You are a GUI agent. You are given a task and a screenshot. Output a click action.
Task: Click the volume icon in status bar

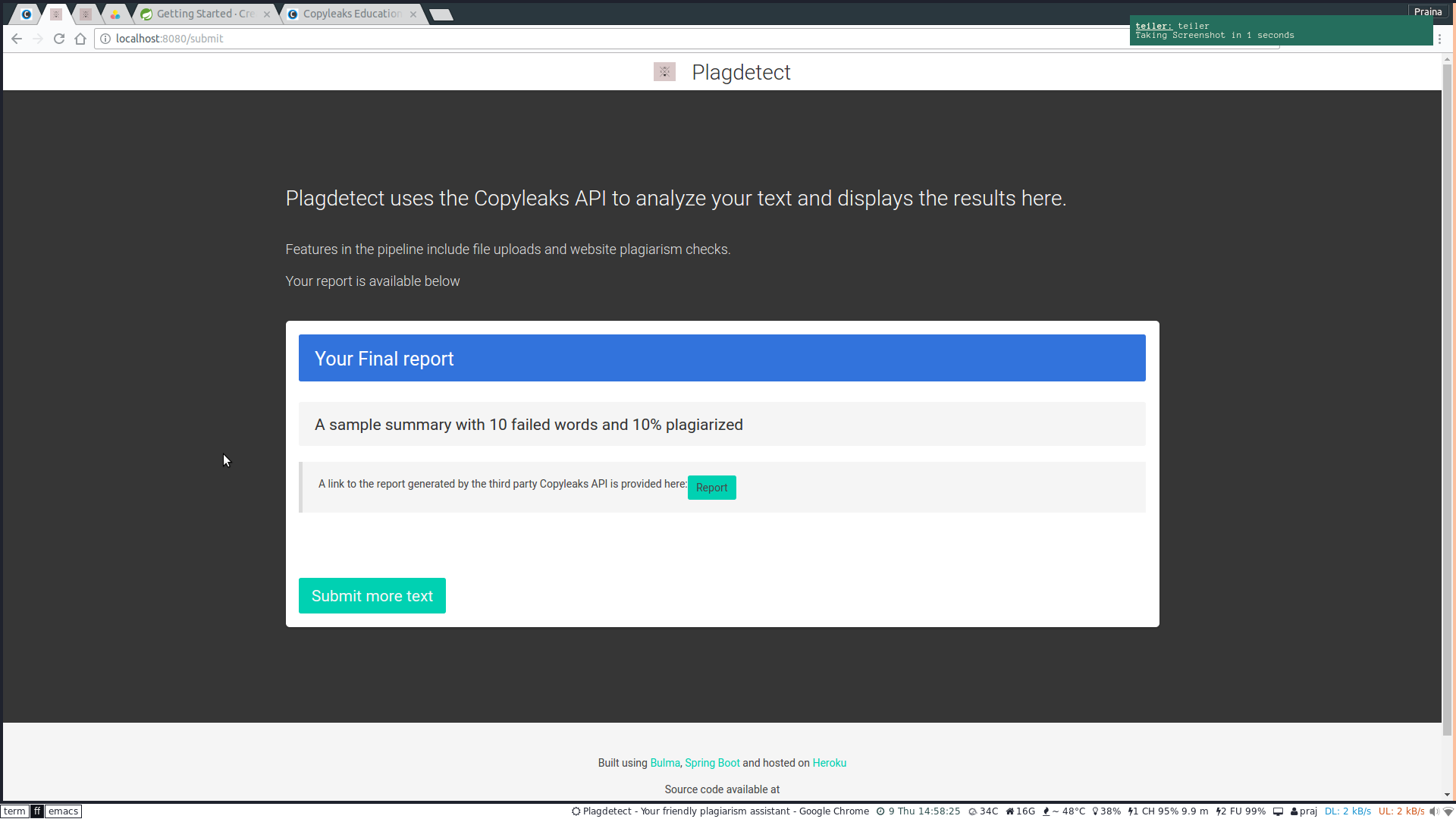pos(1433,811)
